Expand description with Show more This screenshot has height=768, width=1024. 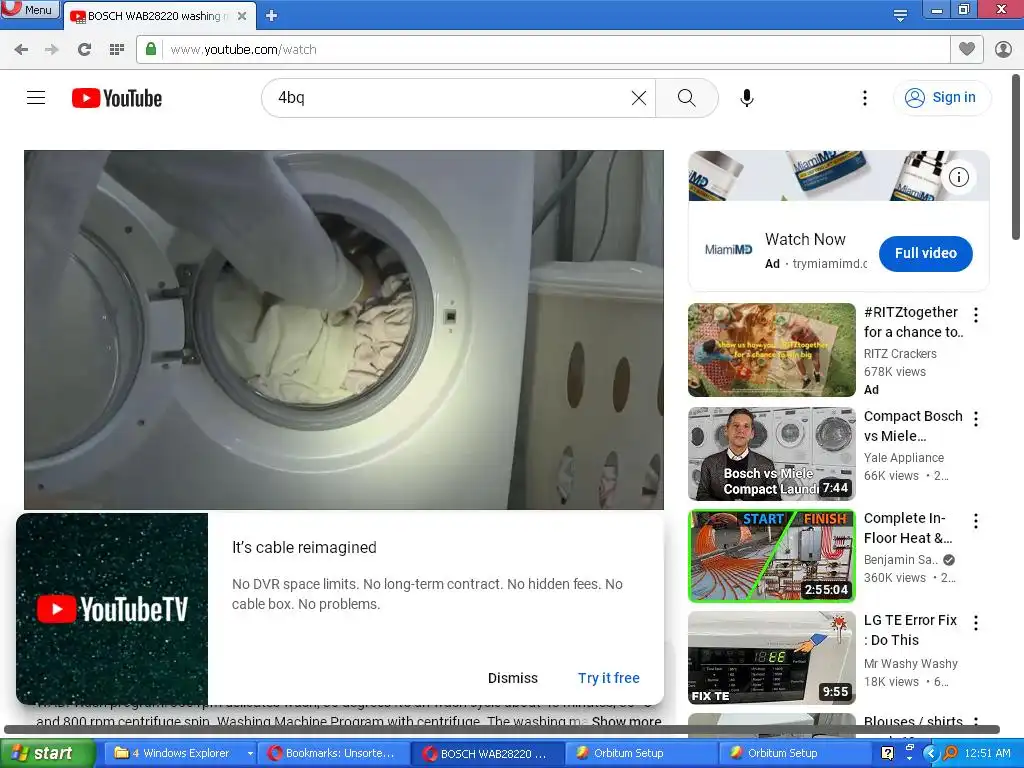pos(626,721)
